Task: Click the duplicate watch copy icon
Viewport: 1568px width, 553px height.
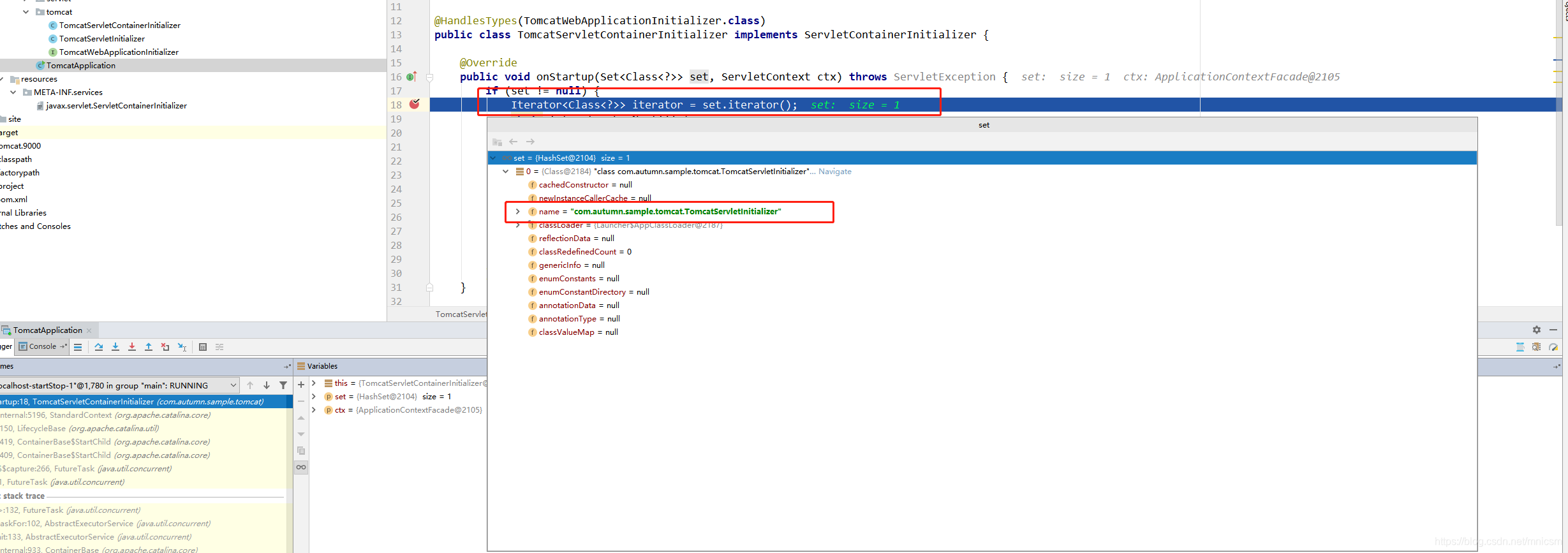Action: tap(301, 451)
